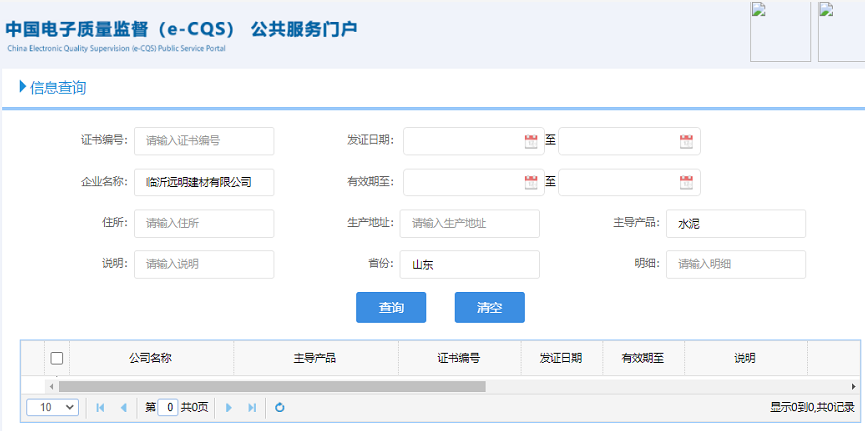Open calendar for issue date start

click(x=531, y=142)
